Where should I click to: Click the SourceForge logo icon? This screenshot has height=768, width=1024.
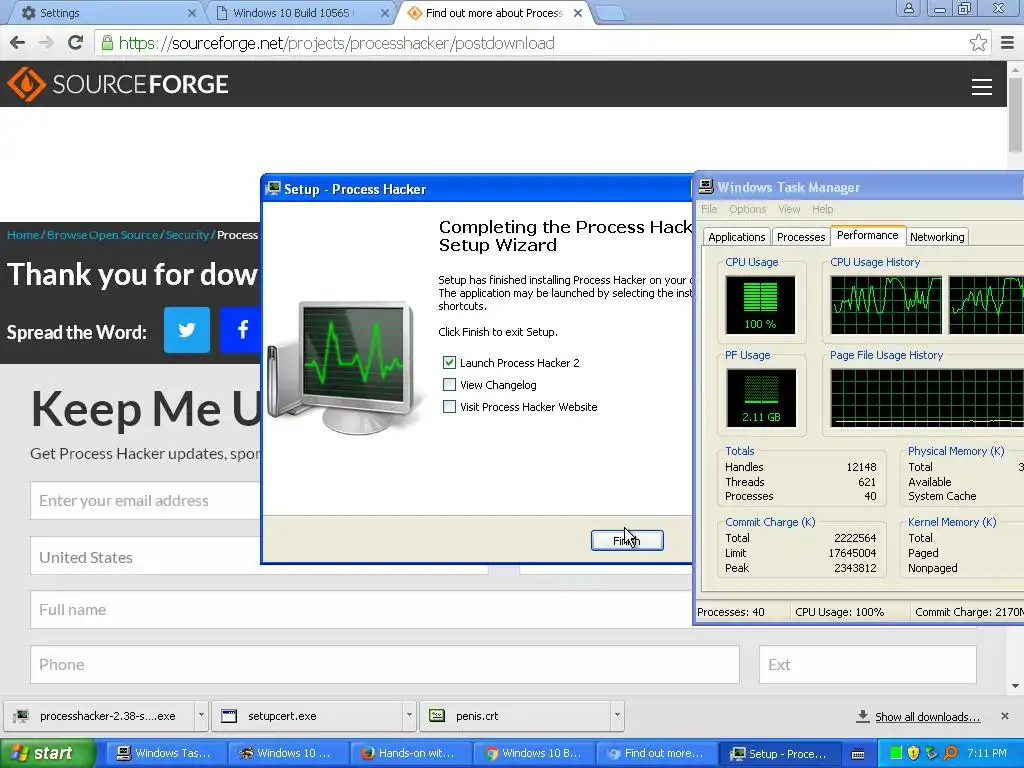tap(26, 84)
